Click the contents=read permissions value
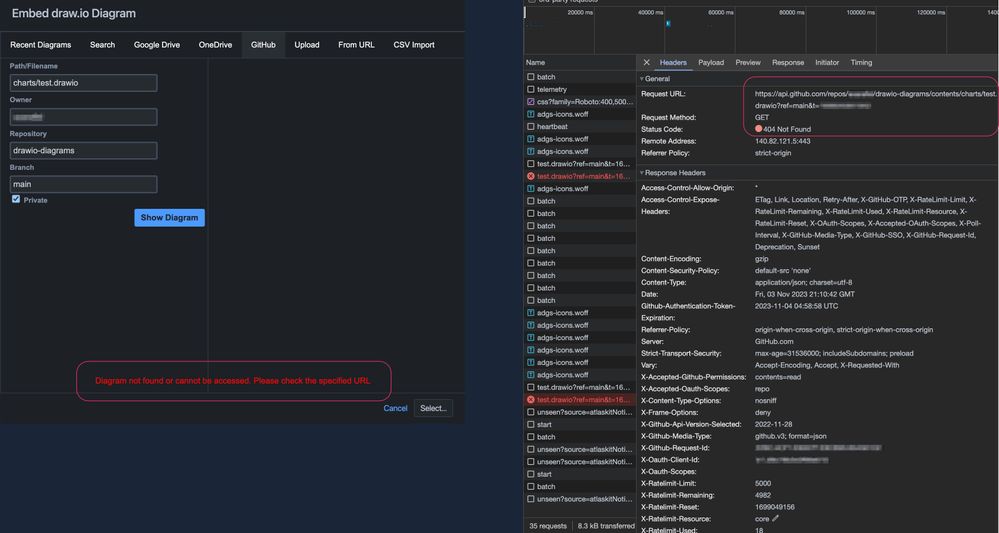Image resolution: width=999 pixels, height=533 pixels. tap(778, 377)
